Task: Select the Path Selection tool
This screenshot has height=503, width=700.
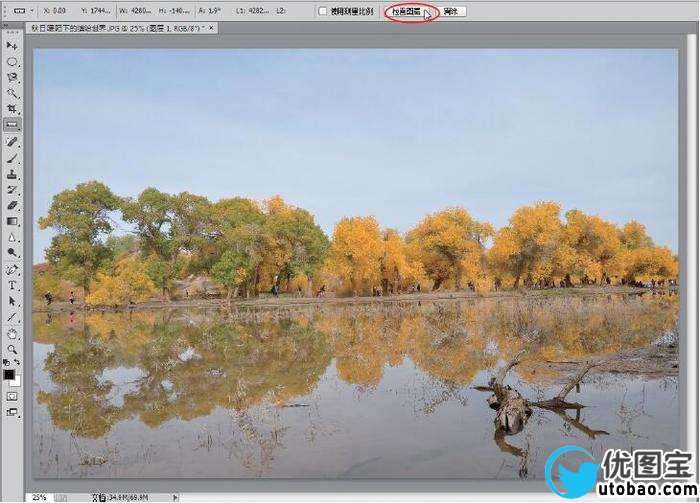Action: click(12, 301)
